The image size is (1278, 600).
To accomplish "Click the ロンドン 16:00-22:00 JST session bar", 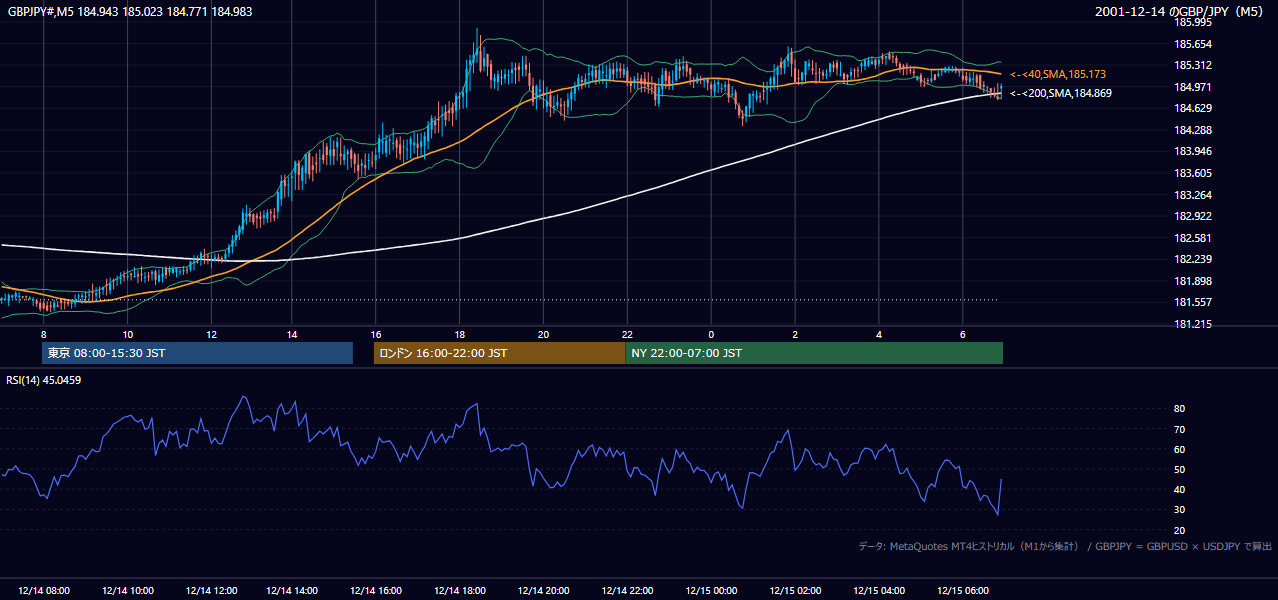I will tap(499, 353).
